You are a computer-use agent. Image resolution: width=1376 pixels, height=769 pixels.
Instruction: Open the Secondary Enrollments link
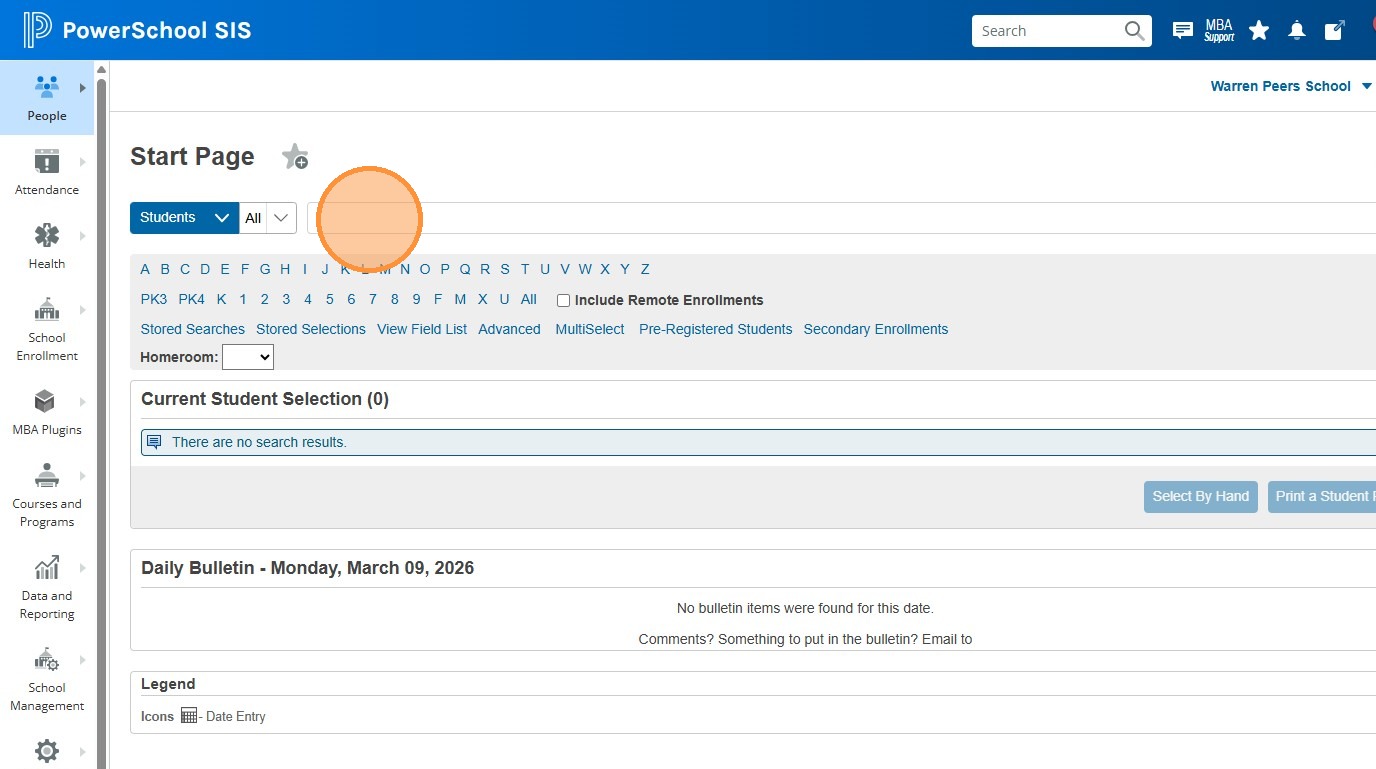coord(876,329)
